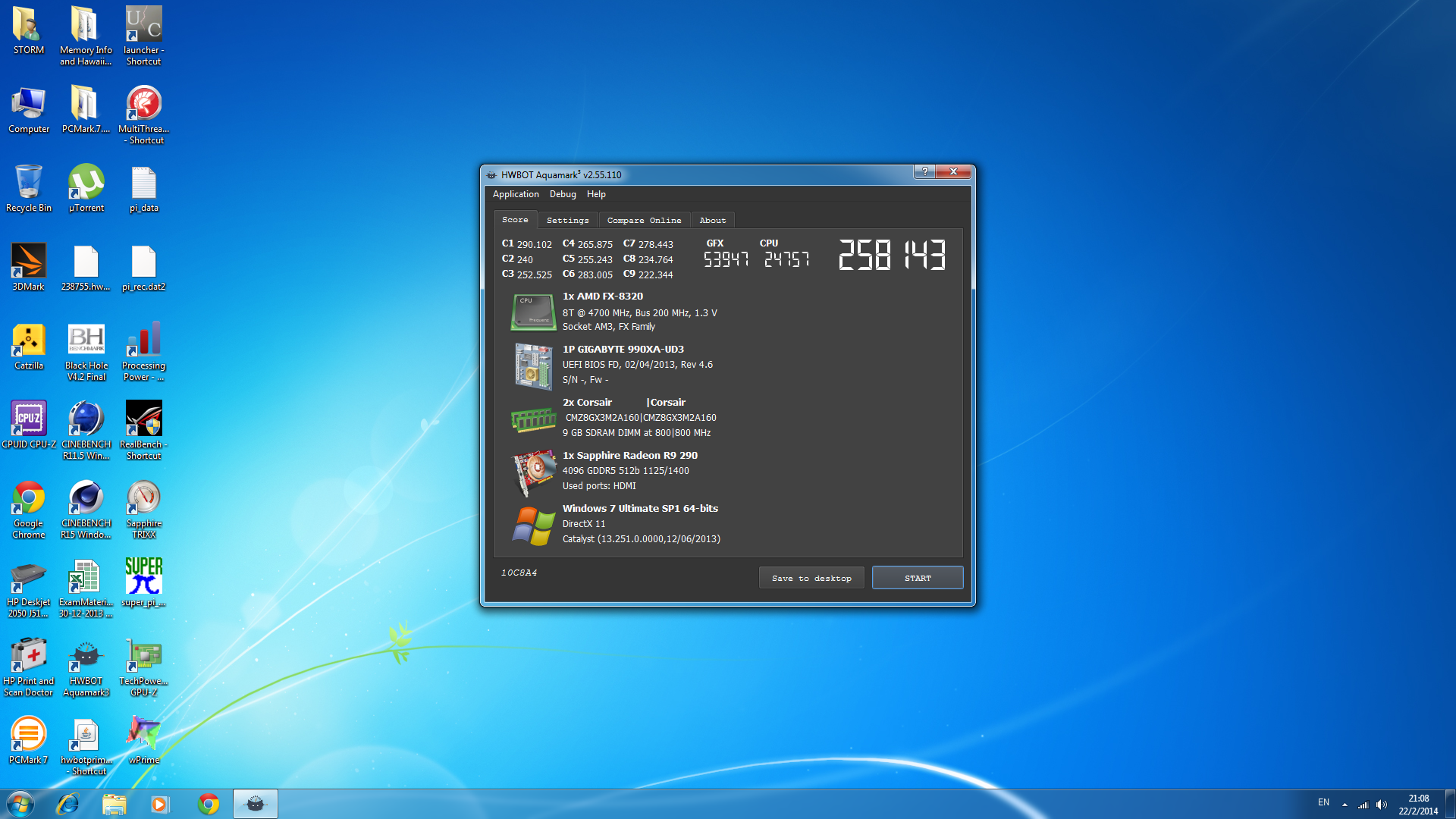The height and width of the screenshot is (819, 1456).
Task: Select the launcher shortcut icon
Action: click(143, 35)
